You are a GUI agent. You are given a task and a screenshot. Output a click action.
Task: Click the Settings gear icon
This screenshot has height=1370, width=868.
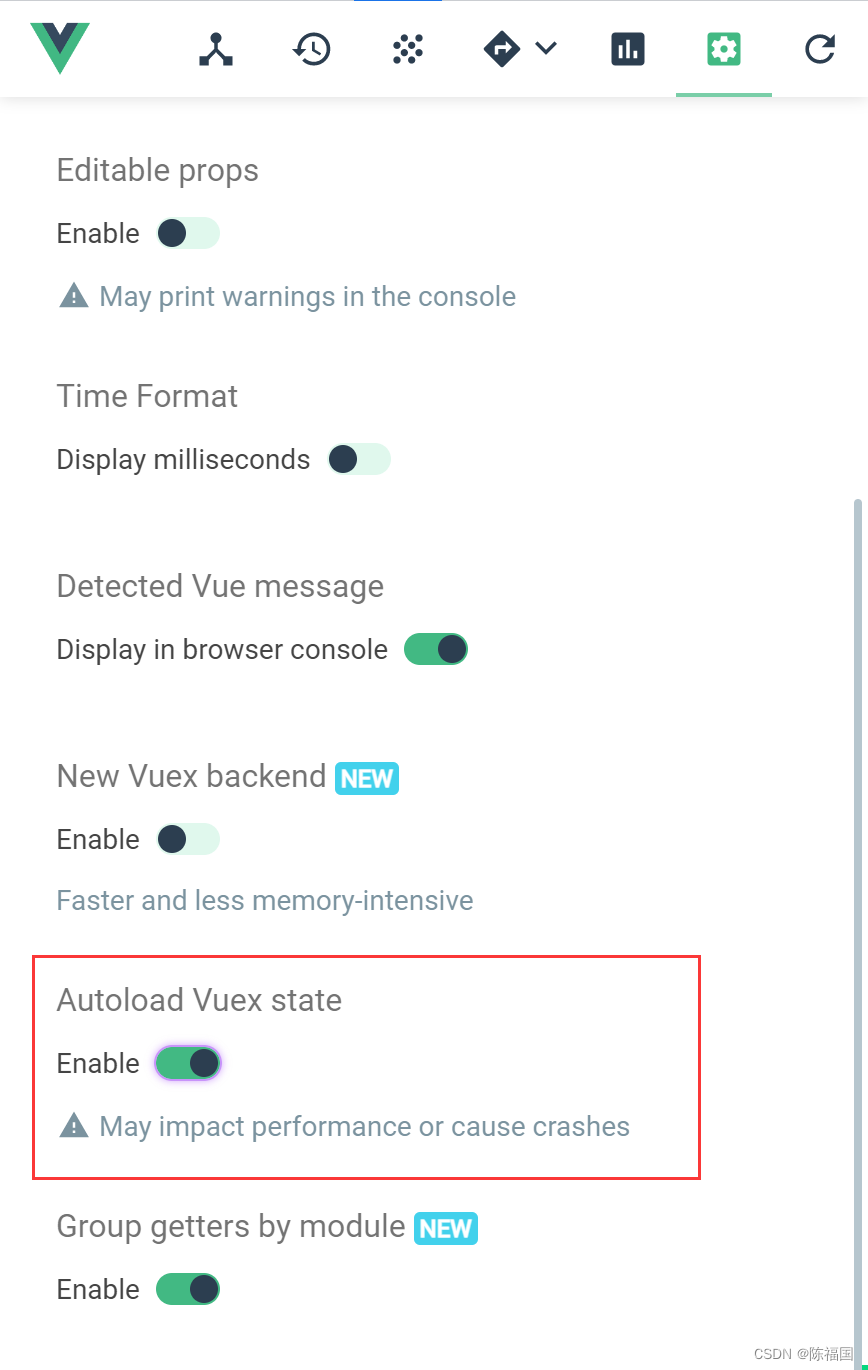[723, 48]
